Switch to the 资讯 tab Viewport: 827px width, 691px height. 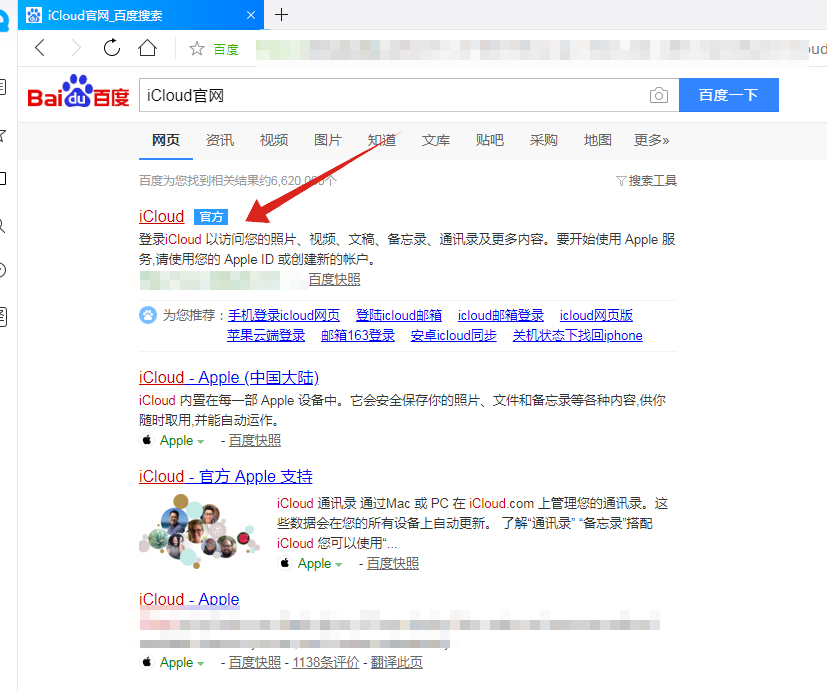point(220,140)
